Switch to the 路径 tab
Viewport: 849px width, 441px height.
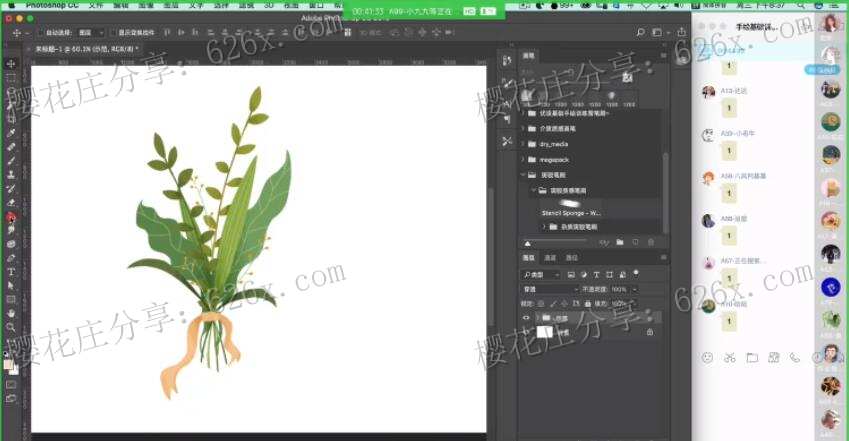click(x=572, y=258)
